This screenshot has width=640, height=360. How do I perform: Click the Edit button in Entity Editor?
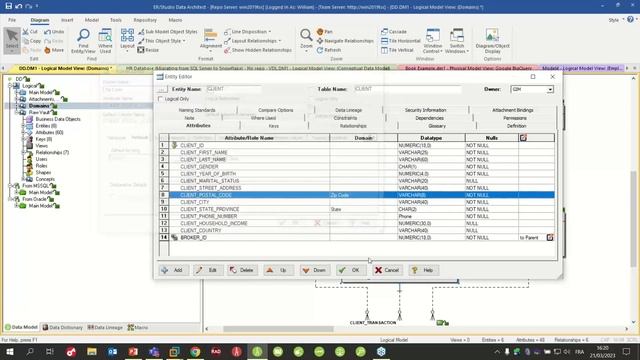click(208, 270)
